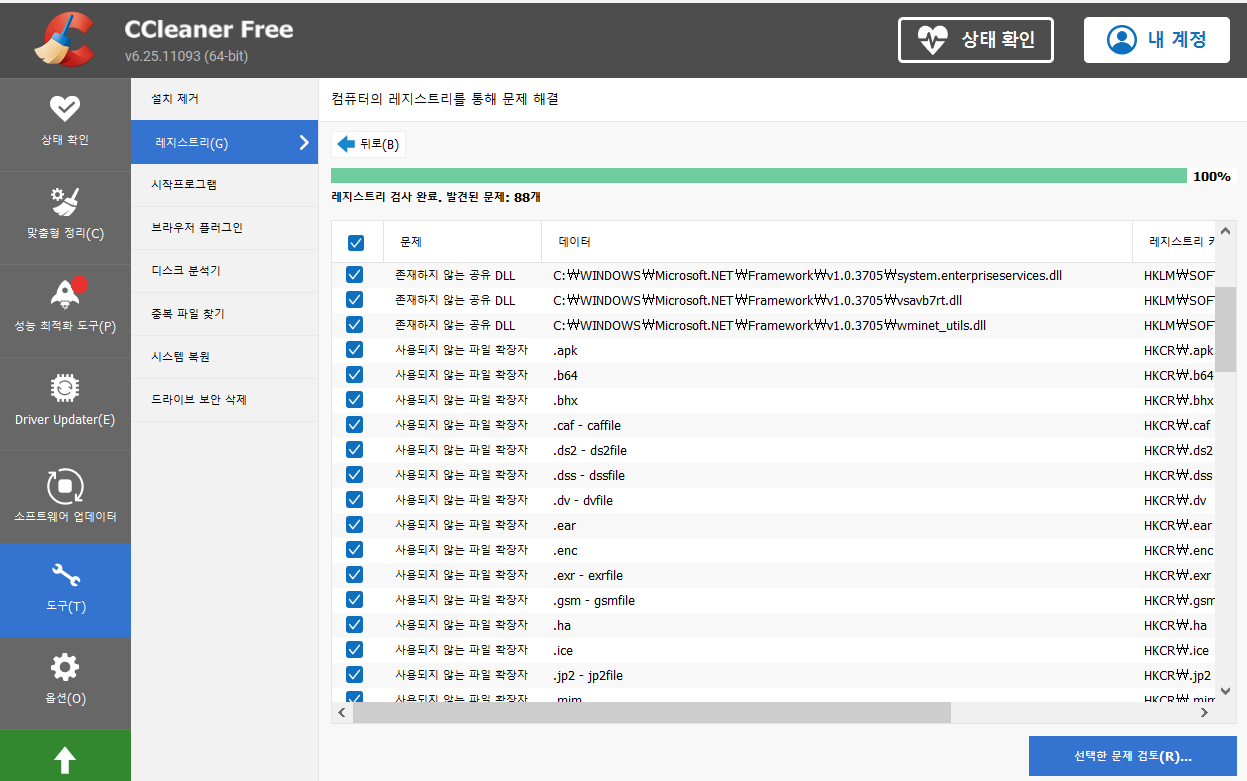Sort by 레지스트리 키 column header
This screenshot has height=781, width=1247.
click(1175, 242)
